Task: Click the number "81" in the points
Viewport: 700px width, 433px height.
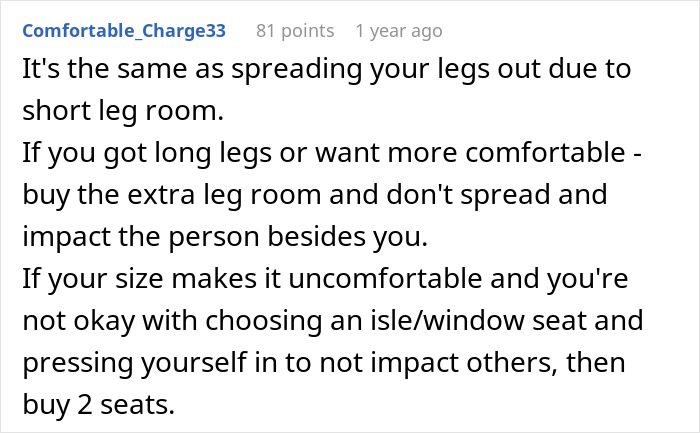Action: [267, 31]
